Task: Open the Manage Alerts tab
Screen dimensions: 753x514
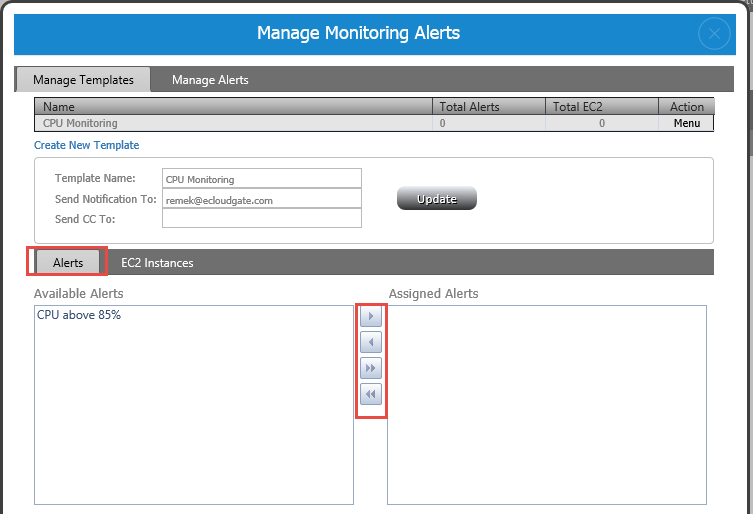Action: [x=210, y=80]
